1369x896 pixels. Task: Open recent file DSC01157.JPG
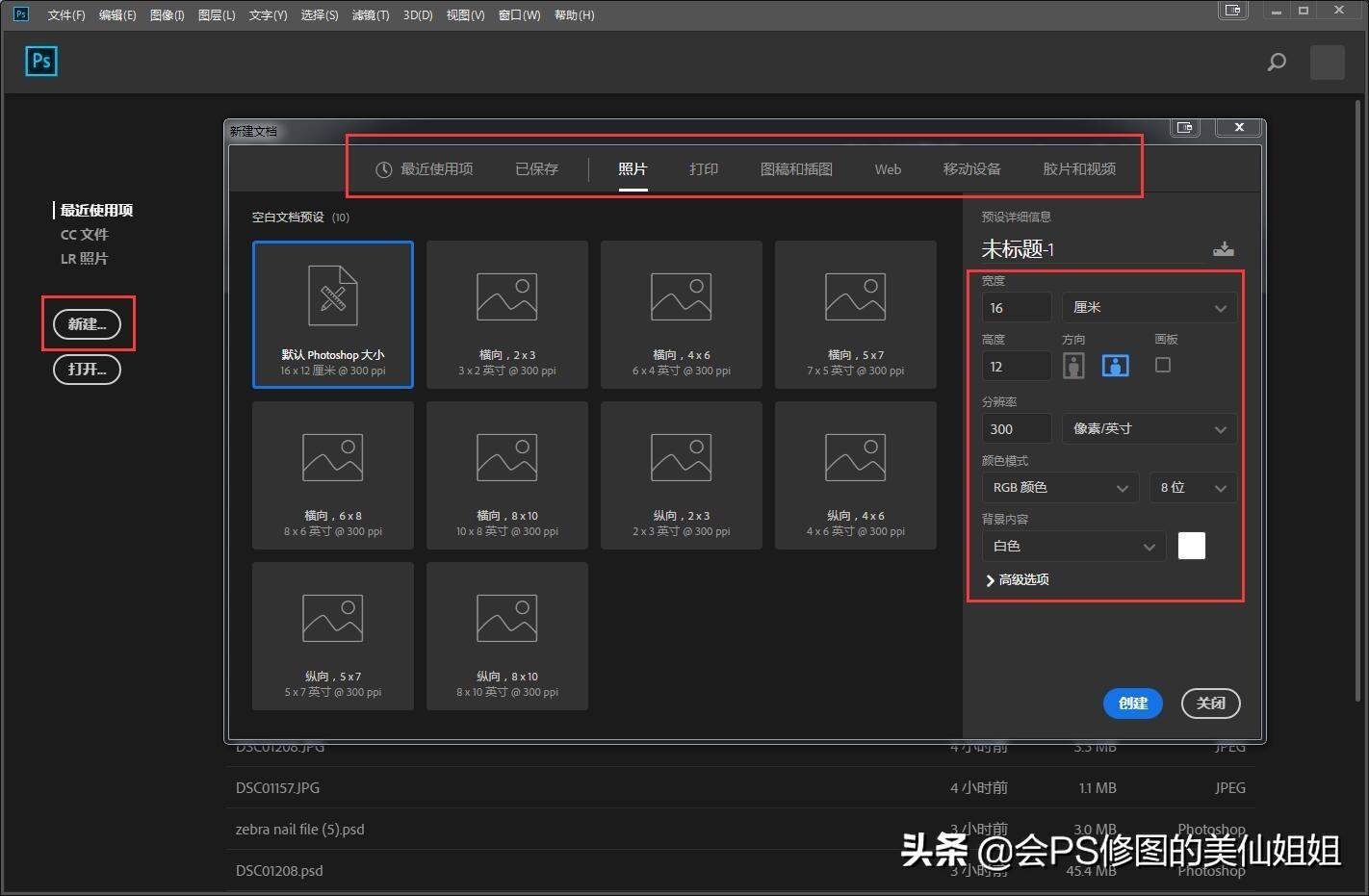click(x=741, y=787)
